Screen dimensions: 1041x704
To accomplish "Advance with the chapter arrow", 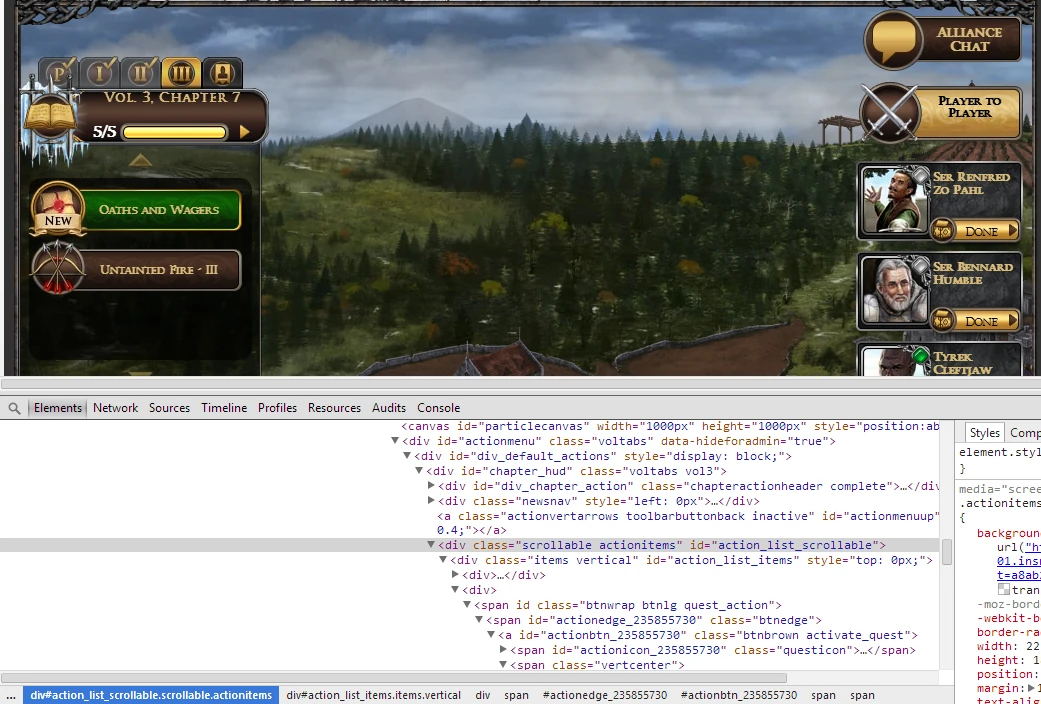I will [244, 132].
